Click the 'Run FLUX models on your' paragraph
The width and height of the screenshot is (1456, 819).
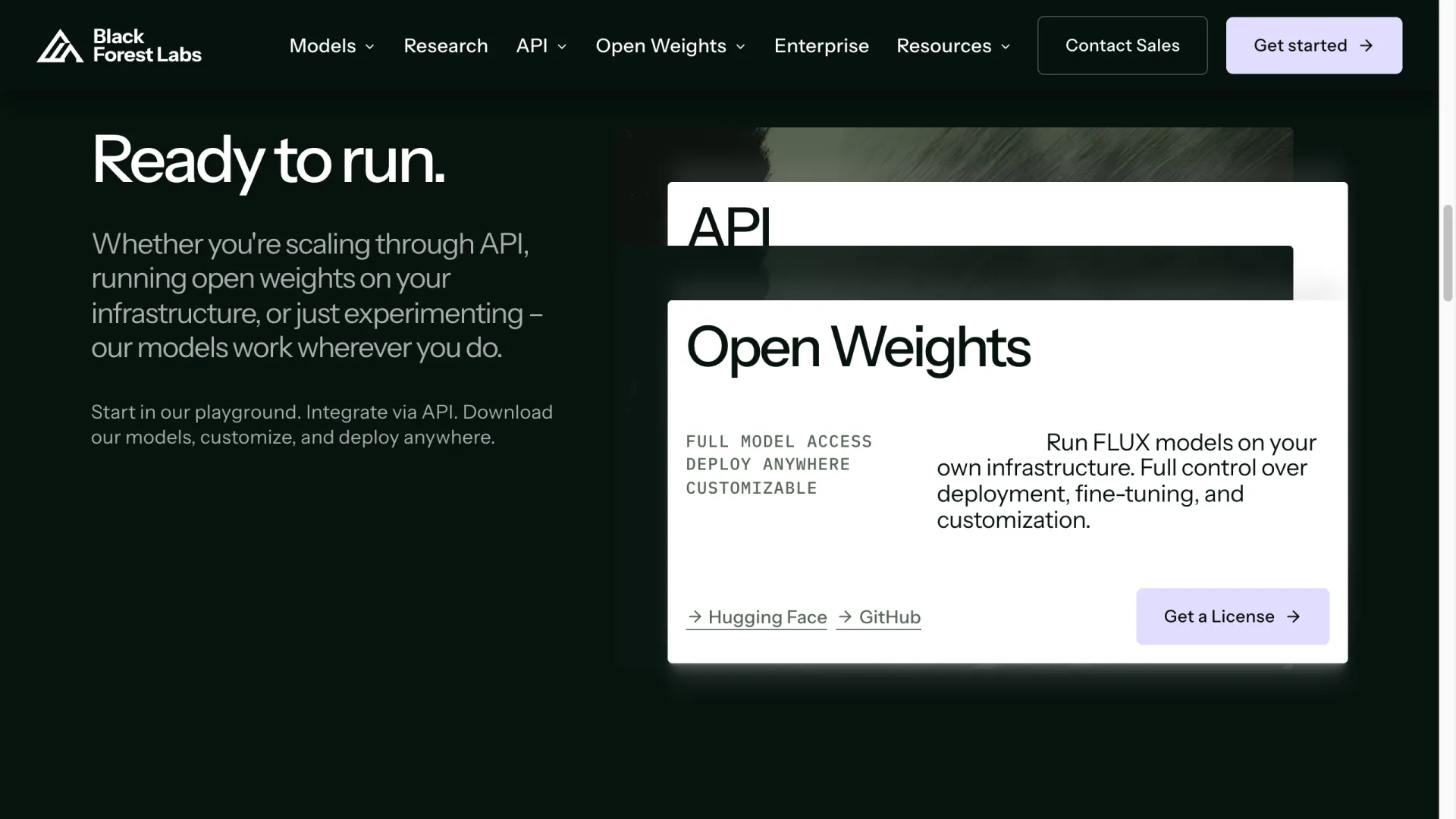click(1127, 481)
